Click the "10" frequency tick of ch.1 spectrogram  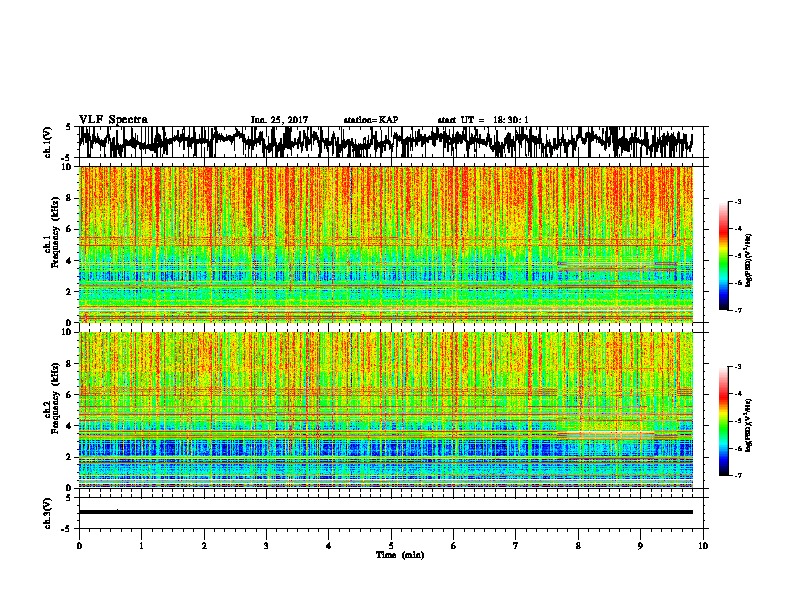67,167
